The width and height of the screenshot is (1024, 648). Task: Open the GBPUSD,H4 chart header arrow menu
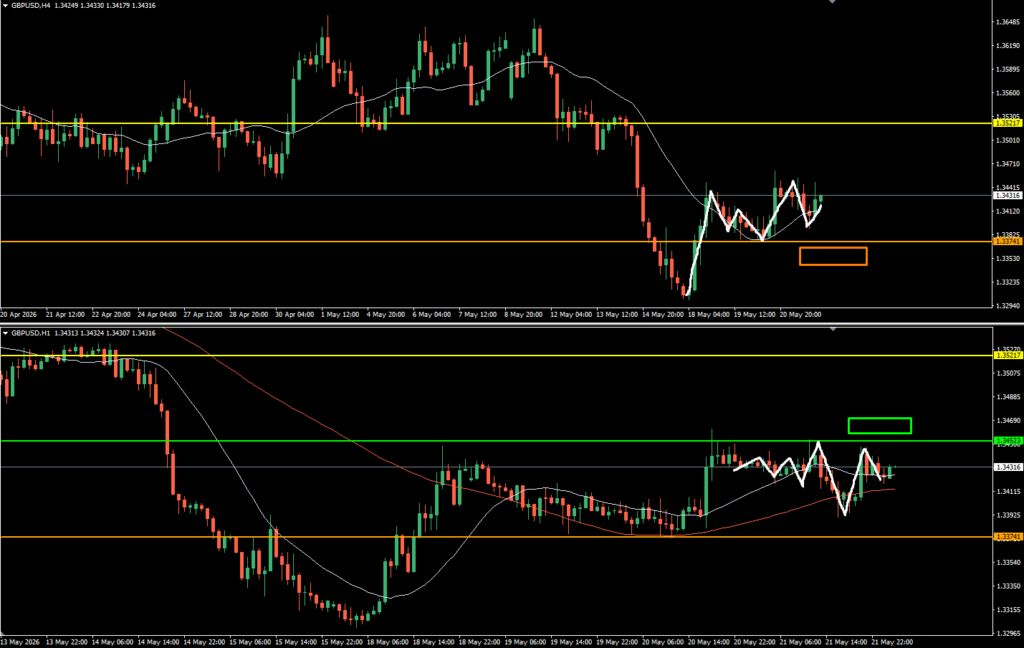(x=5, y=5)
